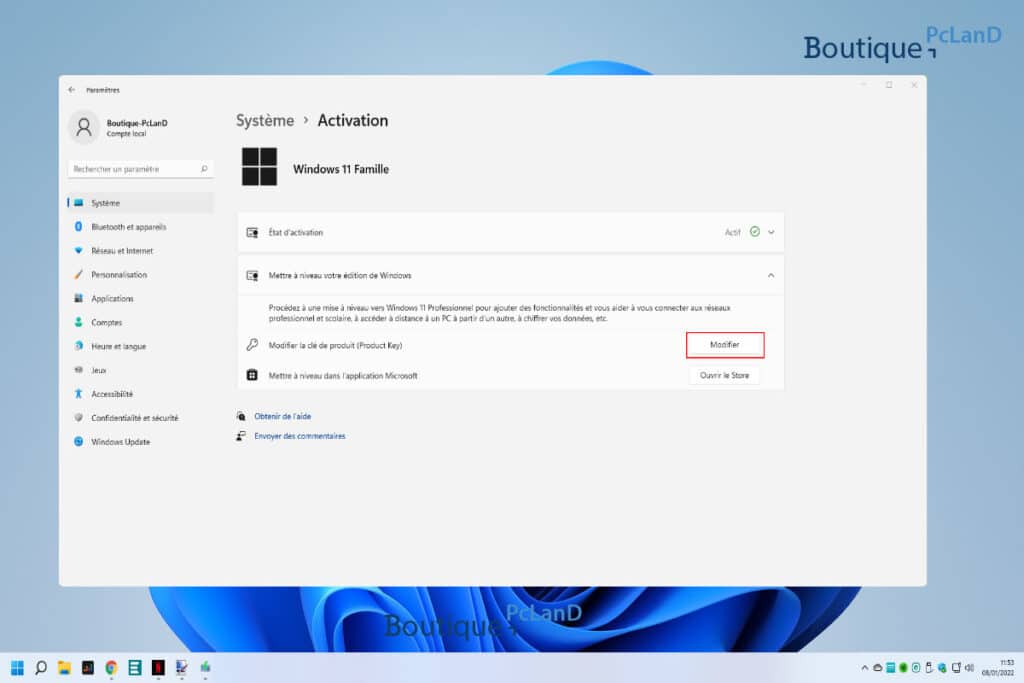
Task: Click the Modifier button for product key
Action: tap(725, 345)
